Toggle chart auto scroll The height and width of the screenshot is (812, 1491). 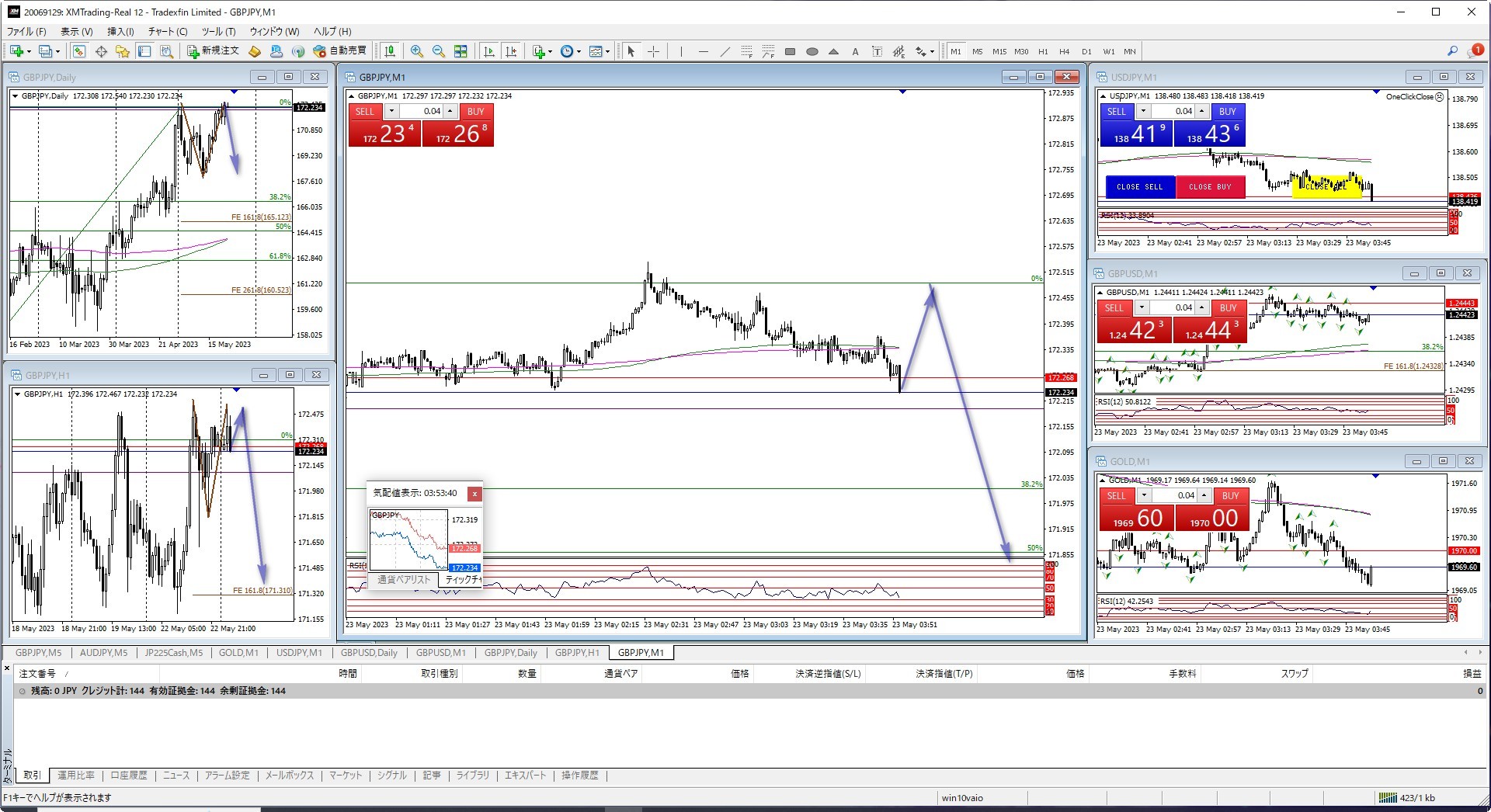[489, 51]
